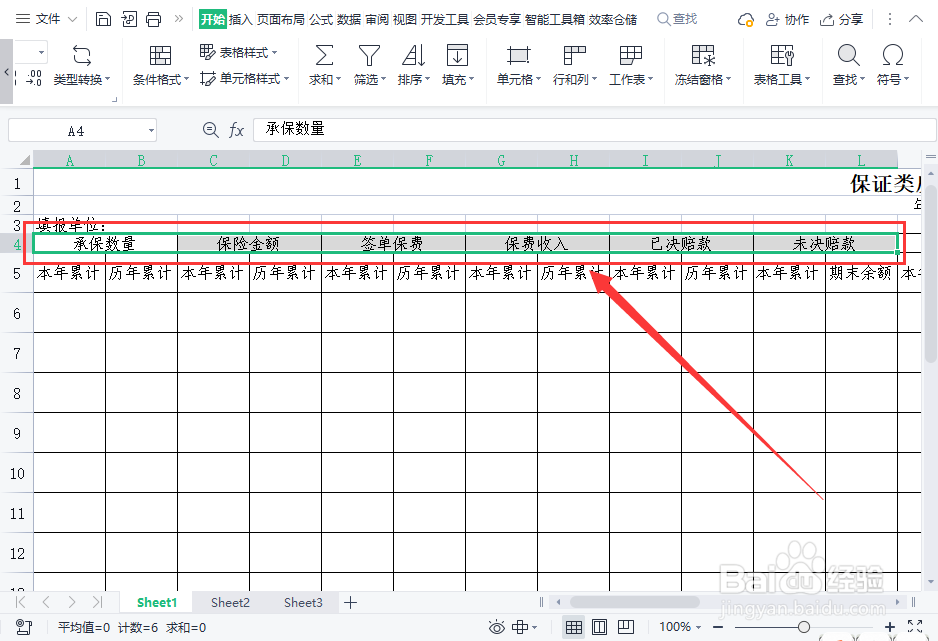Image resolution: width=938 pixels, height=641 pixels.
Task: Click the 查找 find magnifier icon in ribbon
Action: click(848, 56)
